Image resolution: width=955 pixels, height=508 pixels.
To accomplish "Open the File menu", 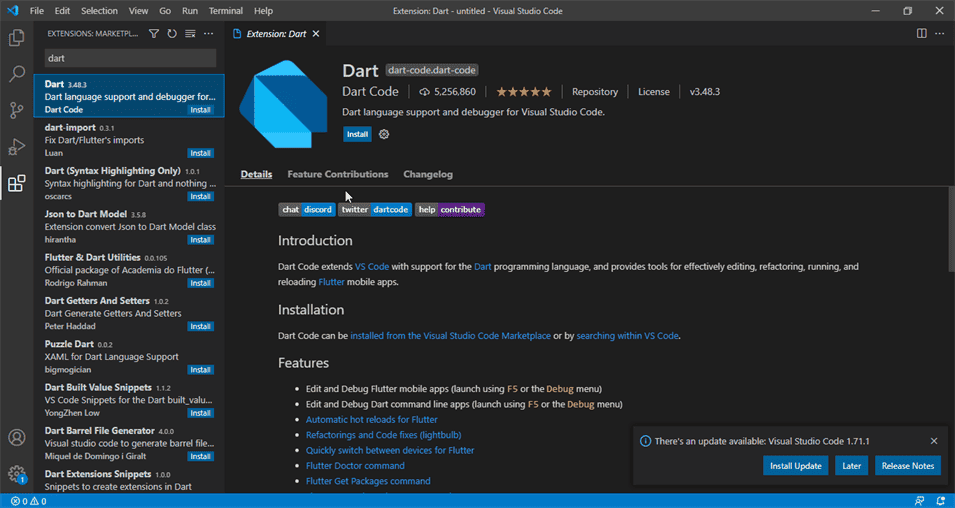I will point(37,11).
